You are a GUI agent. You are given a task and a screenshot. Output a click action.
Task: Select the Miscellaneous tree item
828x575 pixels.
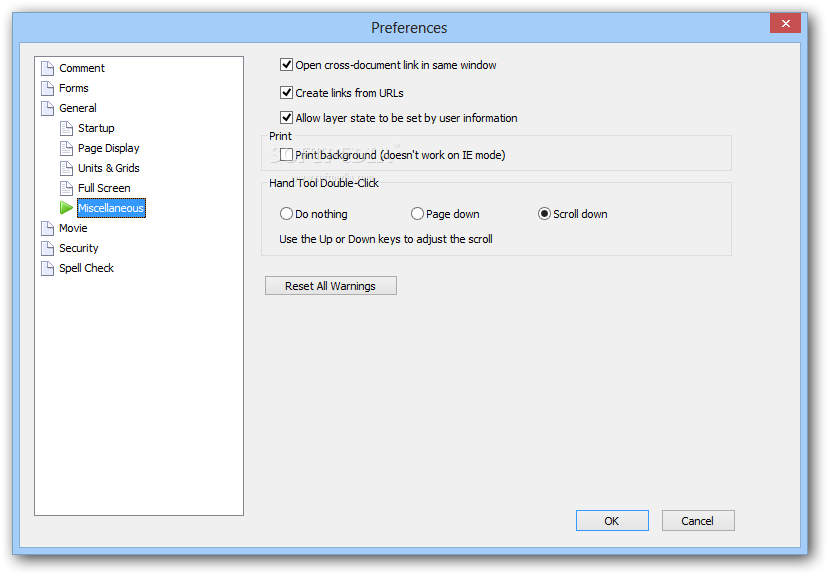tap(111, 208)
